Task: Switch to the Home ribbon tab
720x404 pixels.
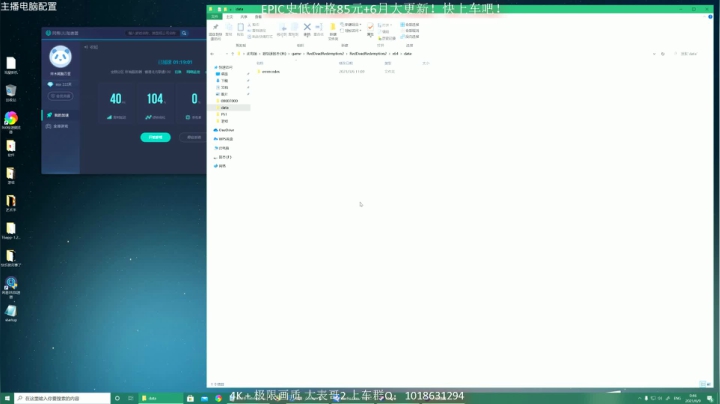Action: coord(229,17)
